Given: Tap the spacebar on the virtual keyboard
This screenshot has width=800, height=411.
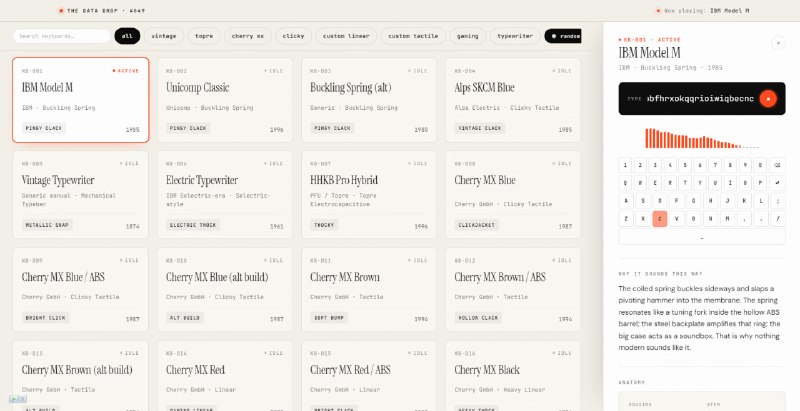Looking at the screenshot, I should point(702,237).
